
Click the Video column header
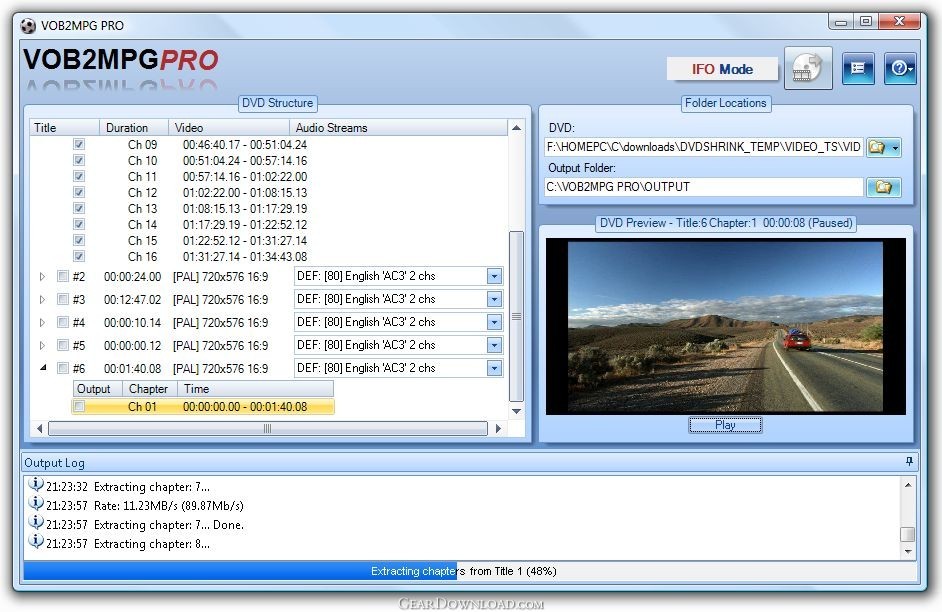[229, 127]
